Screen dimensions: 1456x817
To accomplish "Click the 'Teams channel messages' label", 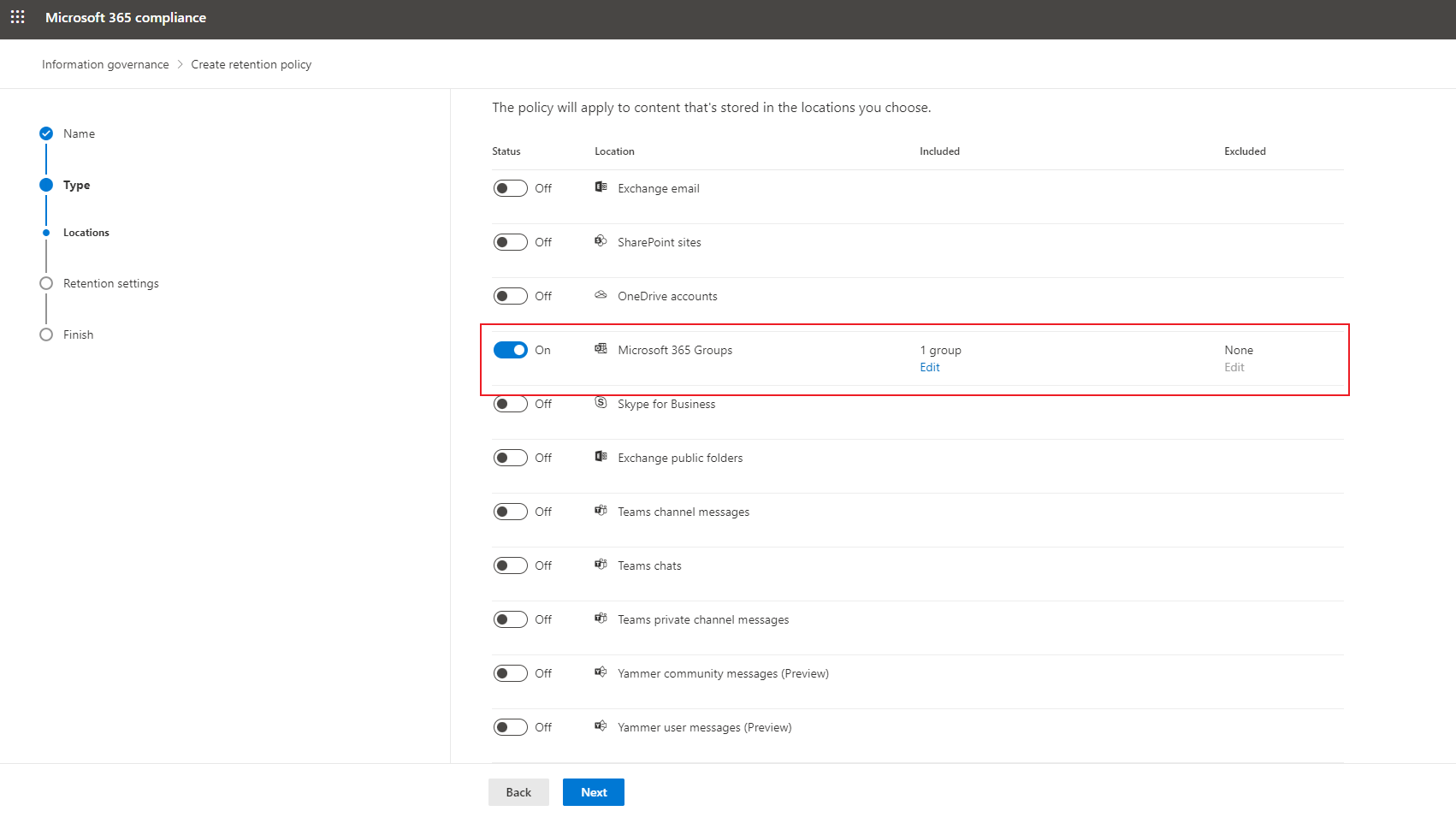I will pos(684,512).
